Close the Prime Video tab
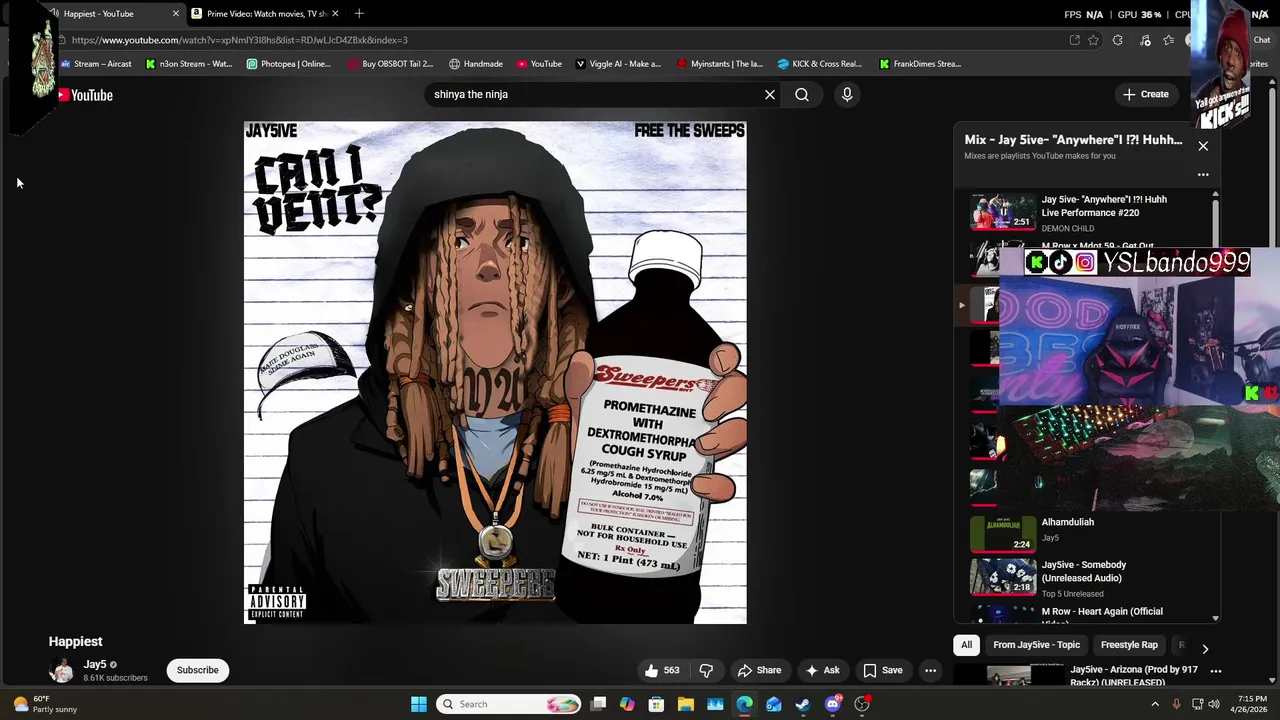This screenshot has width=1280, height=720. coord(335,14)
